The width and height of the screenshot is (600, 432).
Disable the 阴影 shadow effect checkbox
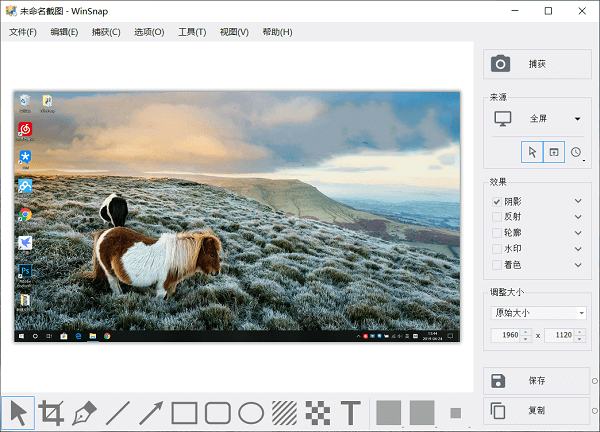coord(497,201)
